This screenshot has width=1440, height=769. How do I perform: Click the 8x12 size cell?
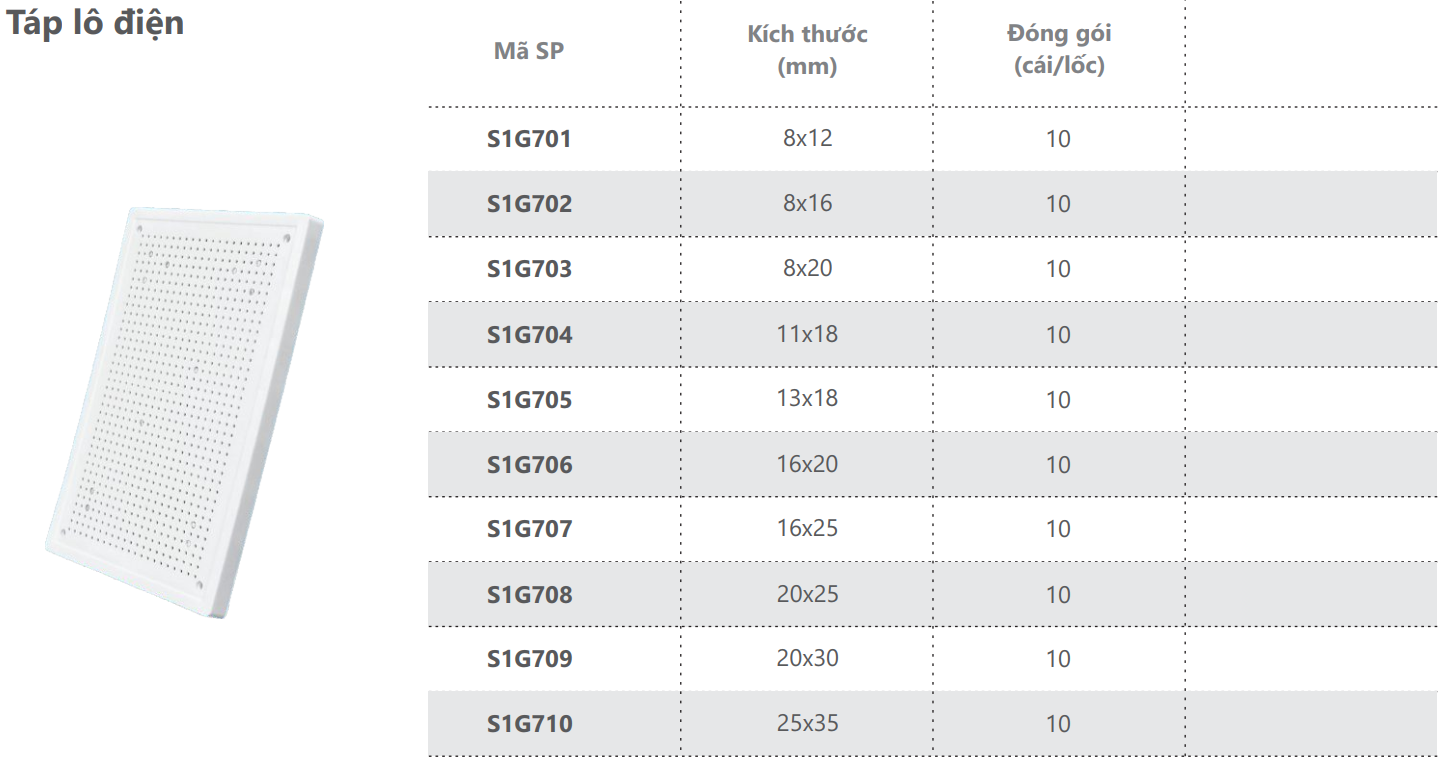click(x=807, y=138)
